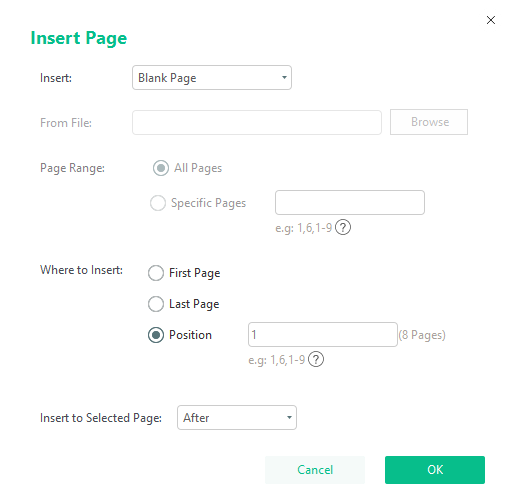Select the Last Page radio button
The width and height of the screenshot is (510, 500).
tap(156, 304)
